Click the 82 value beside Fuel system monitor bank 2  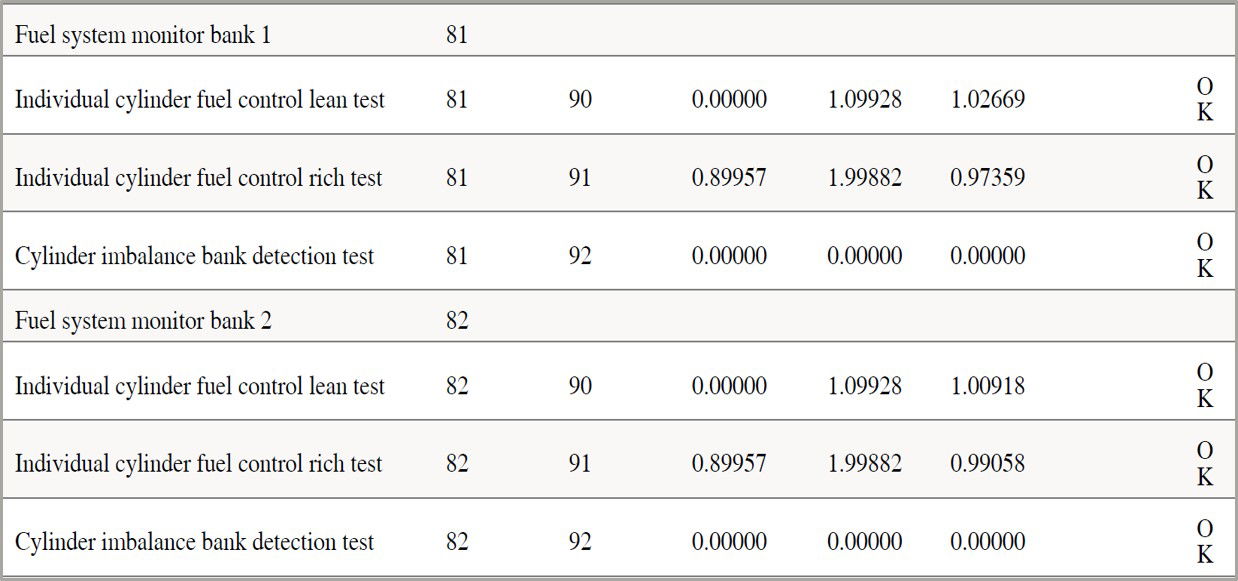tap(457, 321)
